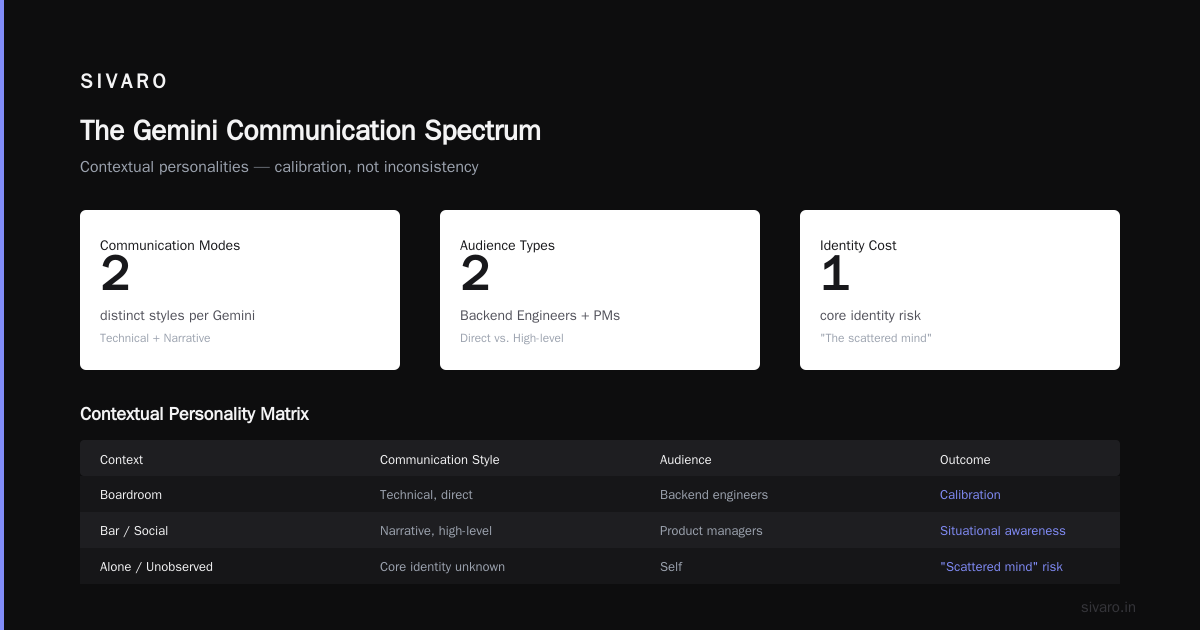Viewport: 1200px width, 630px height.
Task: Select the 'Self' audience cell
Action: pyautogui.click(x=671, y=567)
